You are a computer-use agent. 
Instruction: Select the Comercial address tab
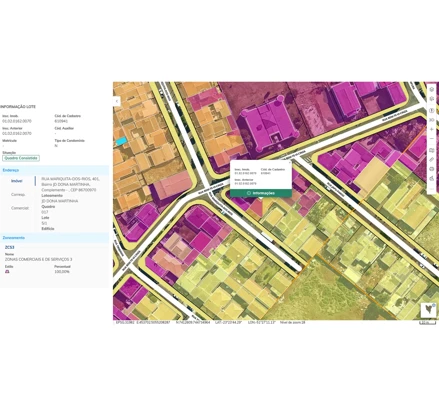pyautogui.click(x=20, y=208)
